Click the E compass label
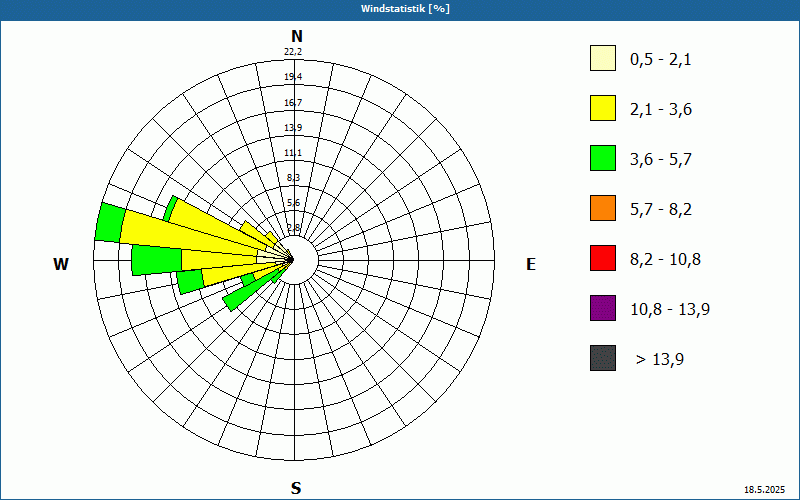Screen dimensions: 800x500 [x=531, y=264]
